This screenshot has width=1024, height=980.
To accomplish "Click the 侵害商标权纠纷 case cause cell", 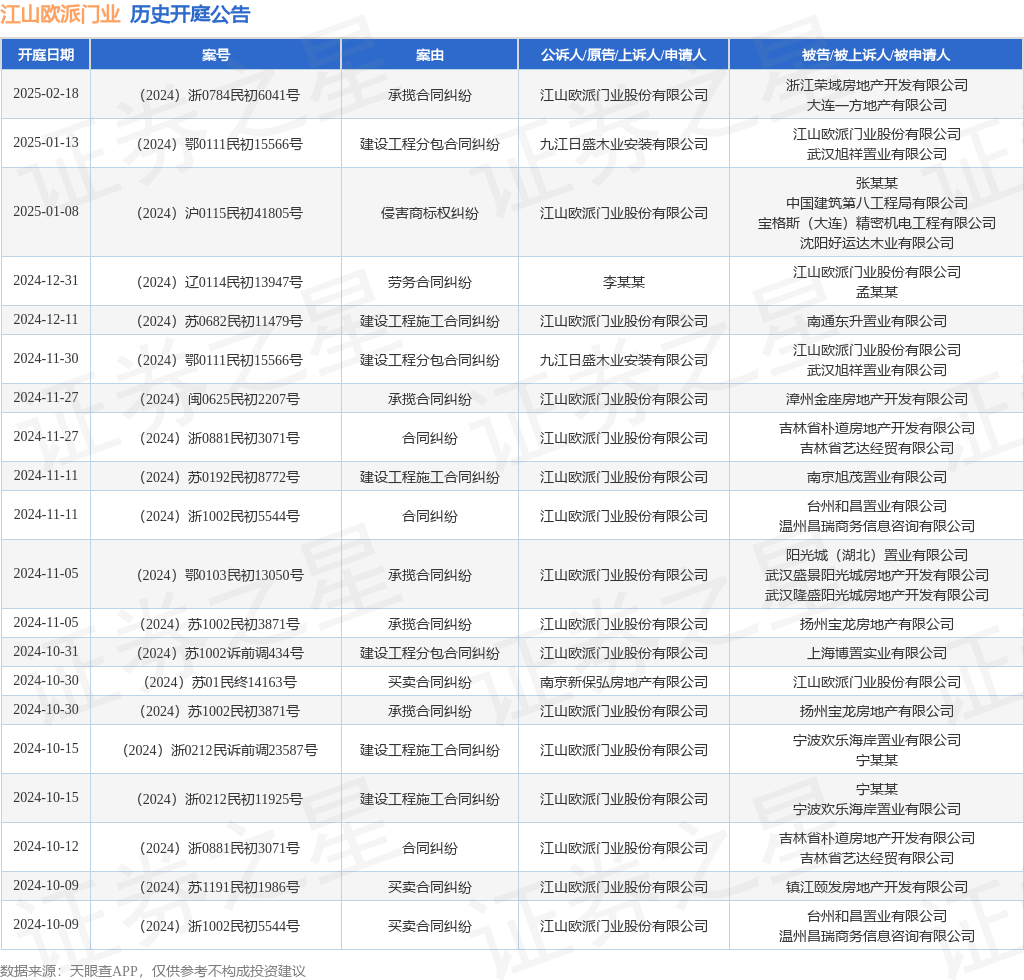I will [430, 213].
